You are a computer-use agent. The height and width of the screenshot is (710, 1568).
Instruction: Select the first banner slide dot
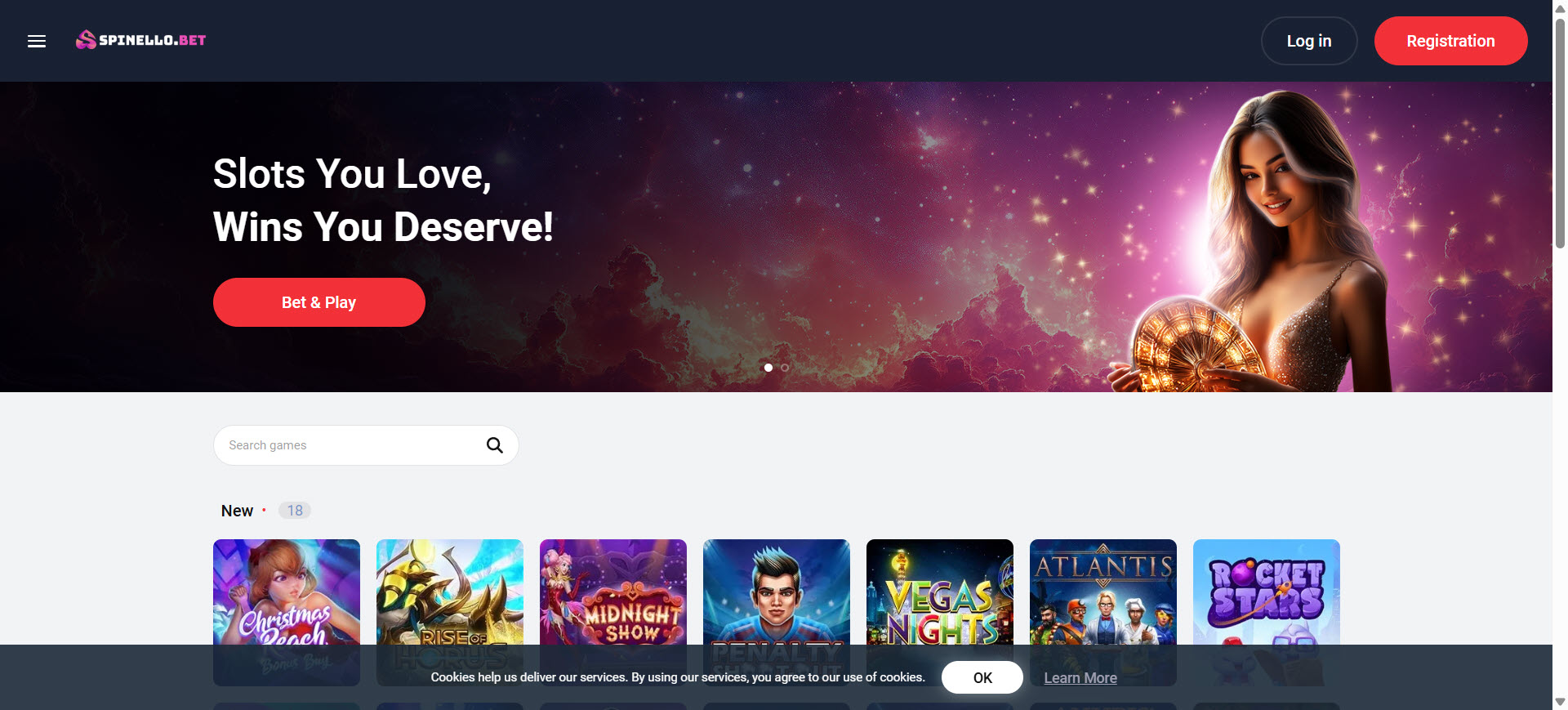click(768, 368)
